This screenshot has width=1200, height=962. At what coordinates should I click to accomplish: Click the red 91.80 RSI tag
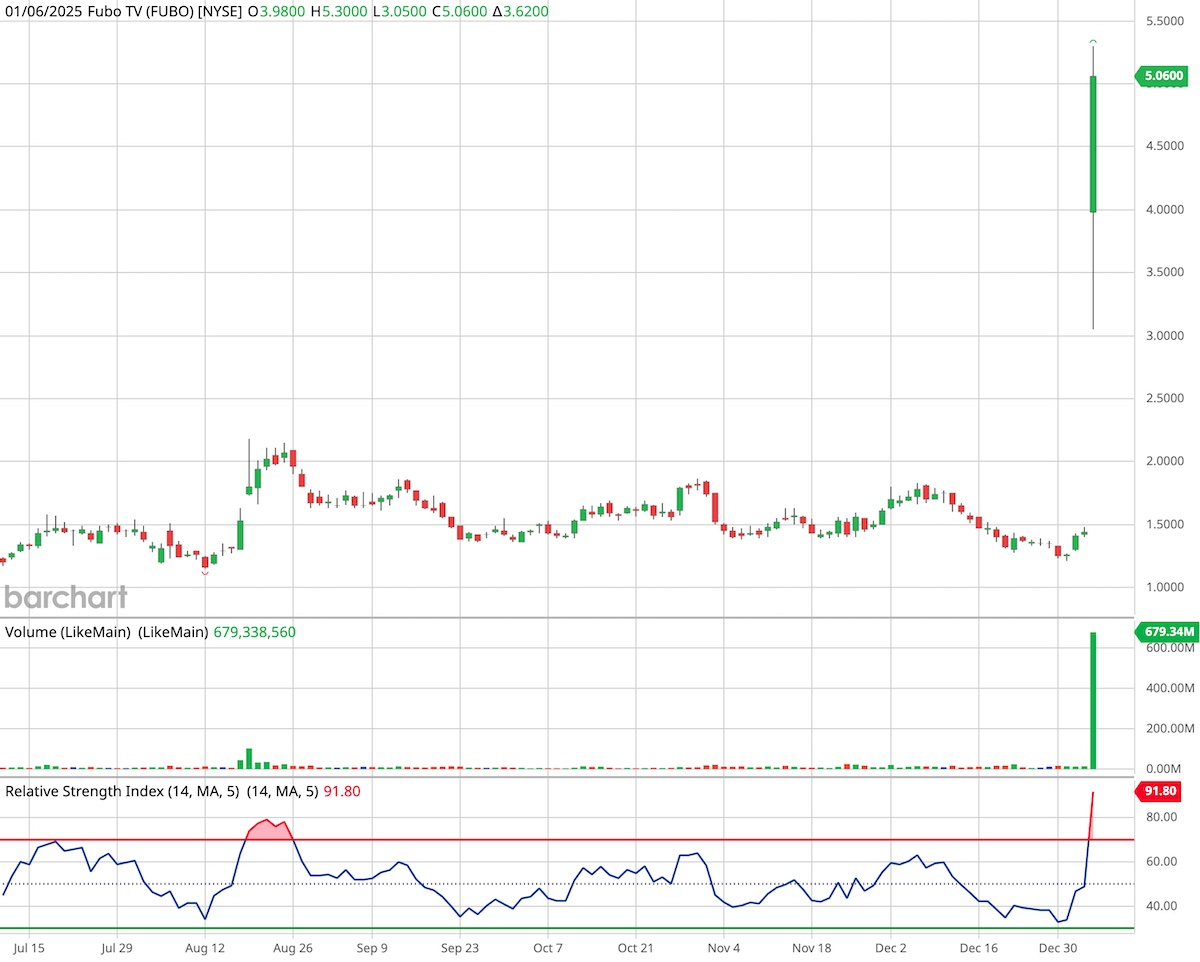1159,791
